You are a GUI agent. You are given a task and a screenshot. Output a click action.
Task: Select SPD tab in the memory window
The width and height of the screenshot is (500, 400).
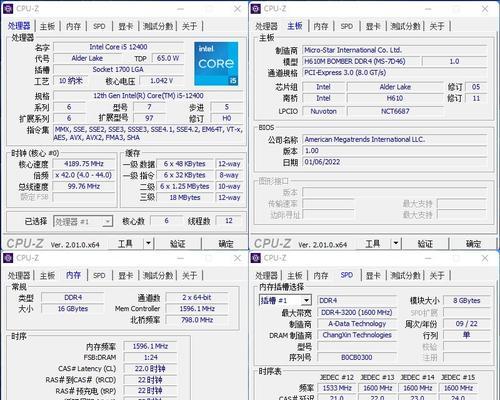coord(99,275)
